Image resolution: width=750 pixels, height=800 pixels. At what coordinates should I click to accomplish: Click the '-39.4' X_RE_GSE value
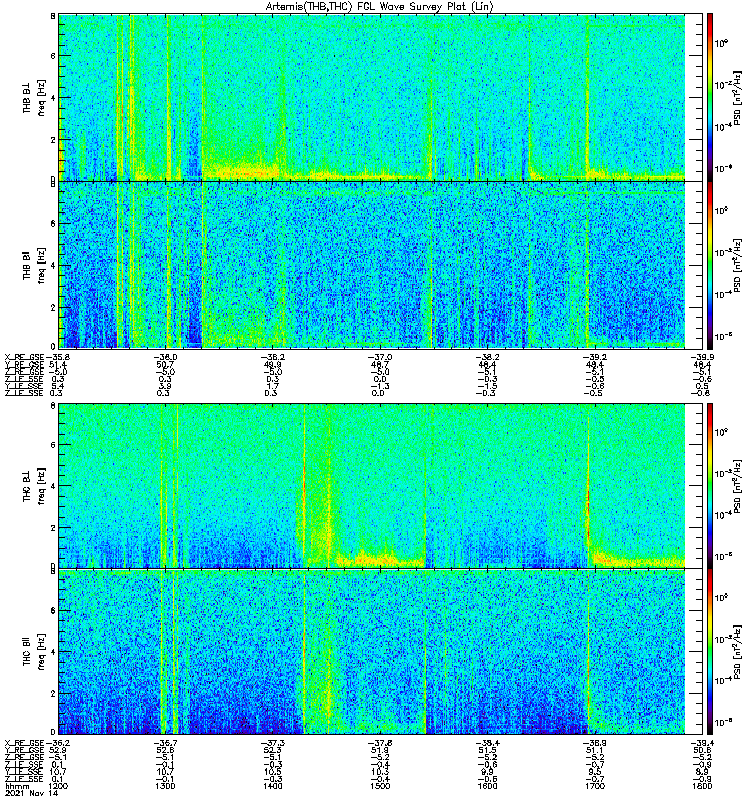coord(702,743)
